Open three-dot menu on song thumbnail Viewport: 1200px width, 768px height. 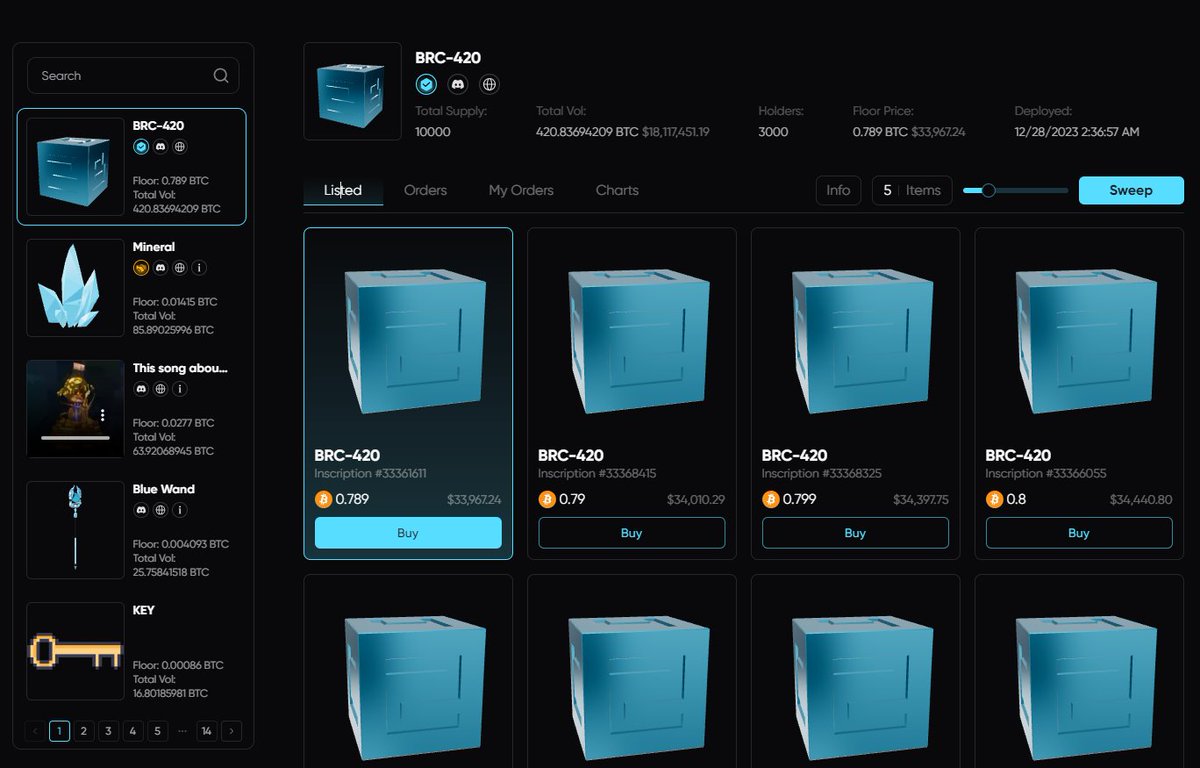(102, 415)
